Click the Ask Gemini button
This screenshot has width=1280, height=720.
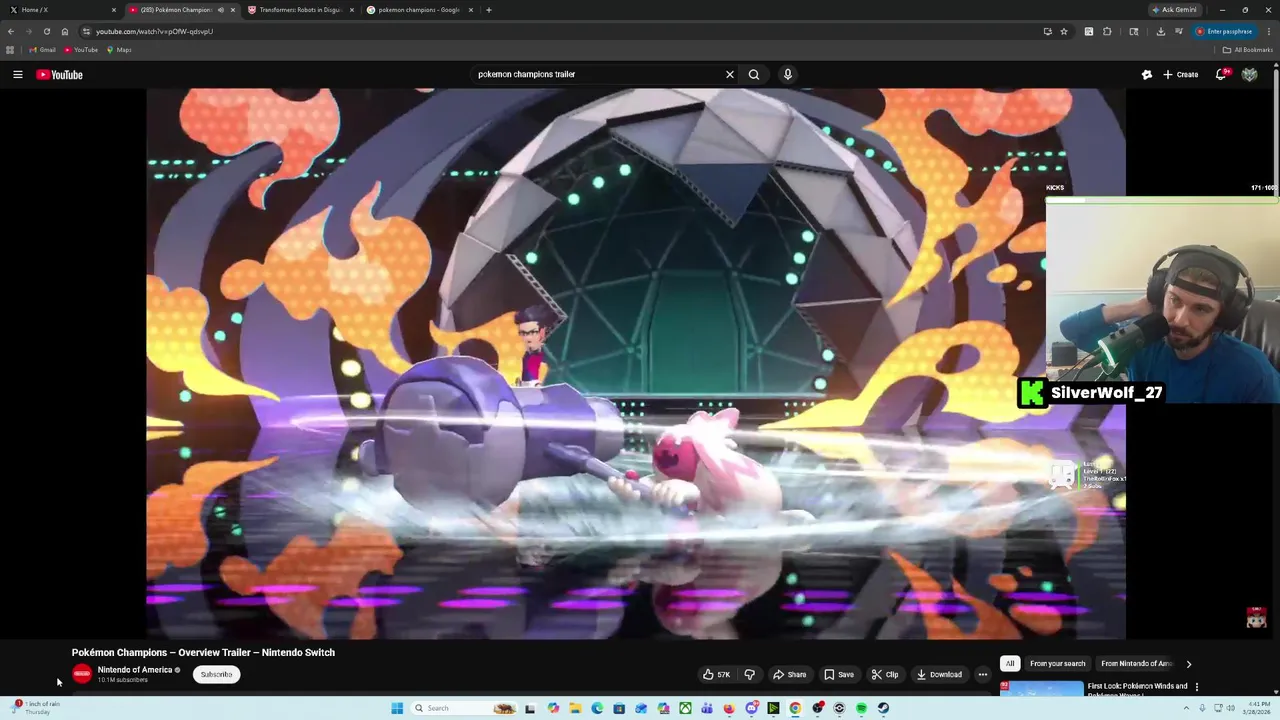(x=1174, y=10)
